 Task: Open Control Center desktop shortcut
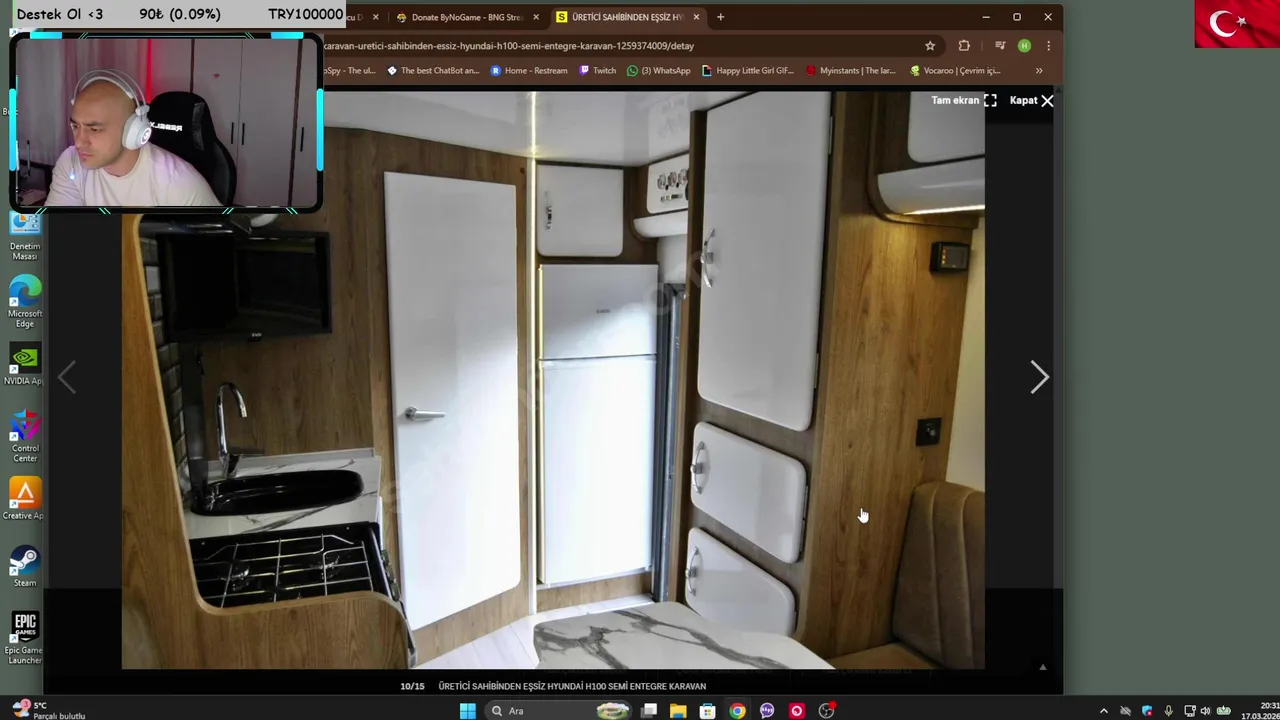coord(25,437)
